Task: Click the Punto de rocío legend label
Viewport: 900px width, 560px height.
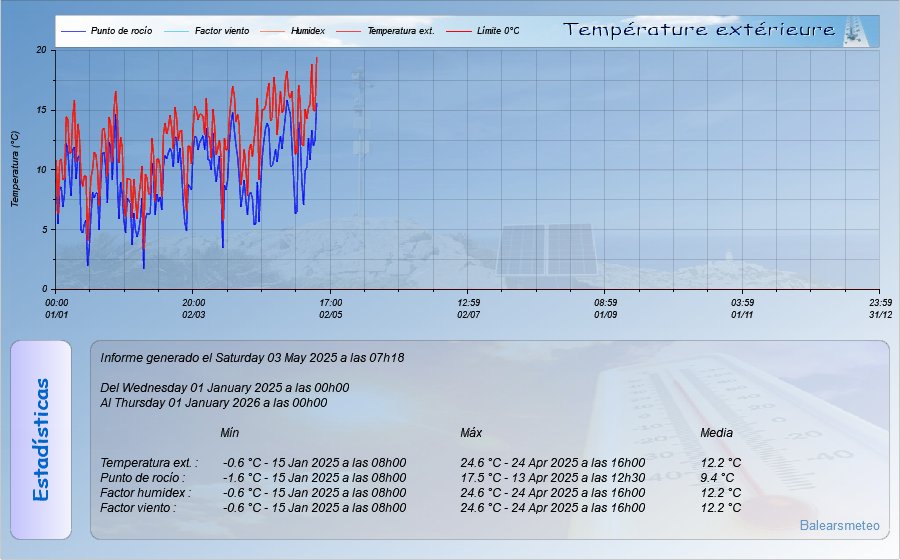Action: 121,31
